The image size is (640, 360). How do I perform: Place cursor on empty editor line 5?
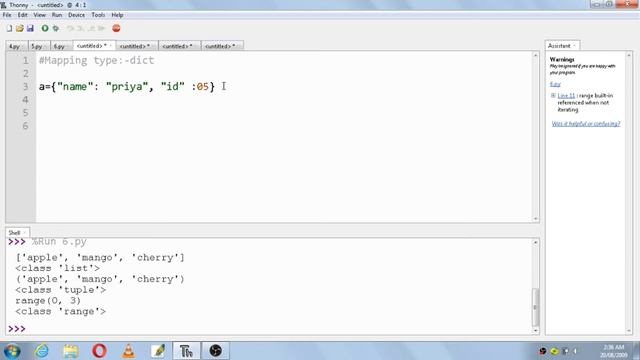click(x=284, y=113)
